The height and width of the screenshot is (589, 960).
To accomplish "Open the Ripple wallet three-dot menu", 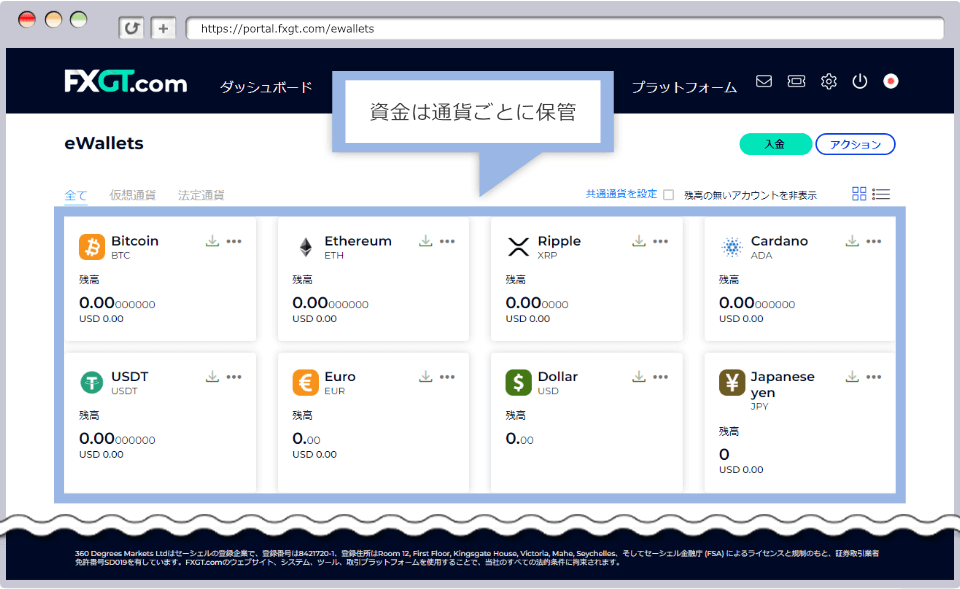I will (661, 241).
